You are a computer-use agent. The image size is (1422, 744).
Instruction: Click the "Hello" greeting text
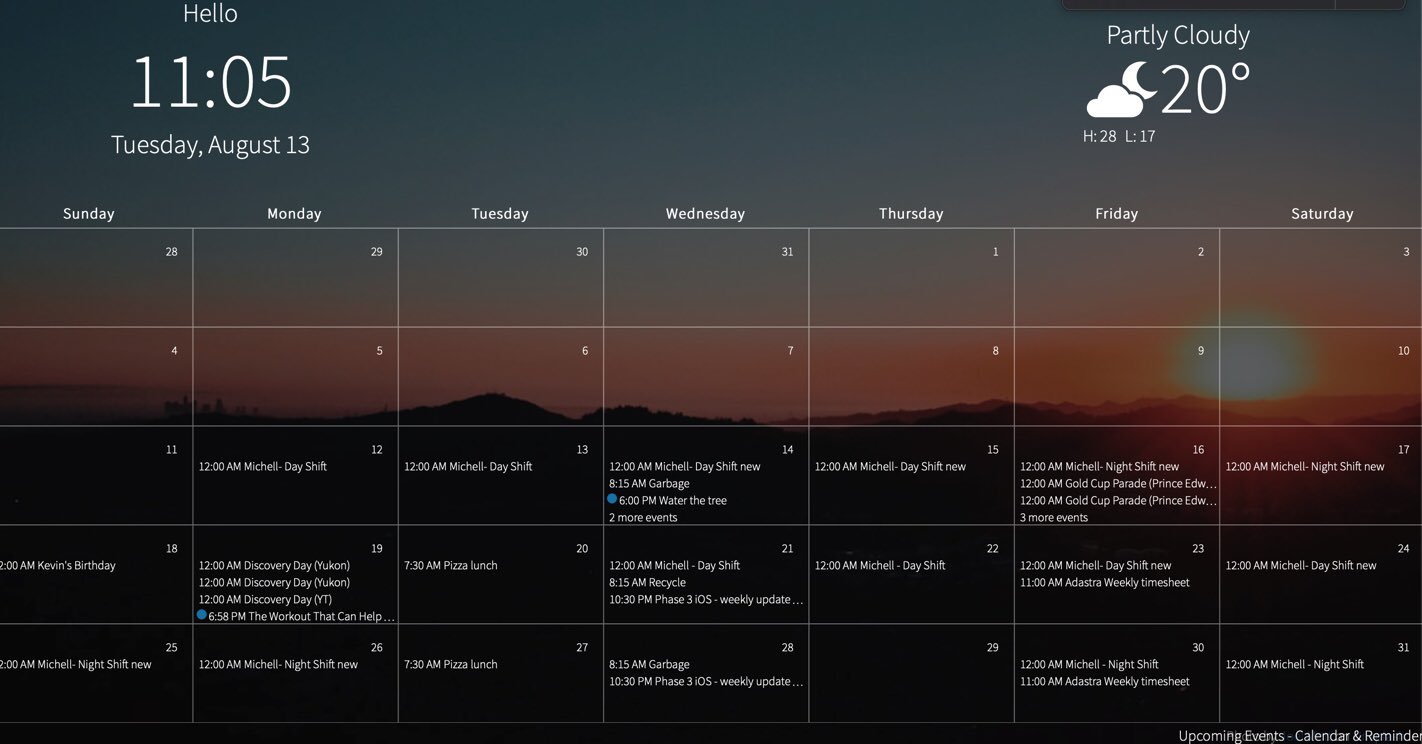pos(210,13)
